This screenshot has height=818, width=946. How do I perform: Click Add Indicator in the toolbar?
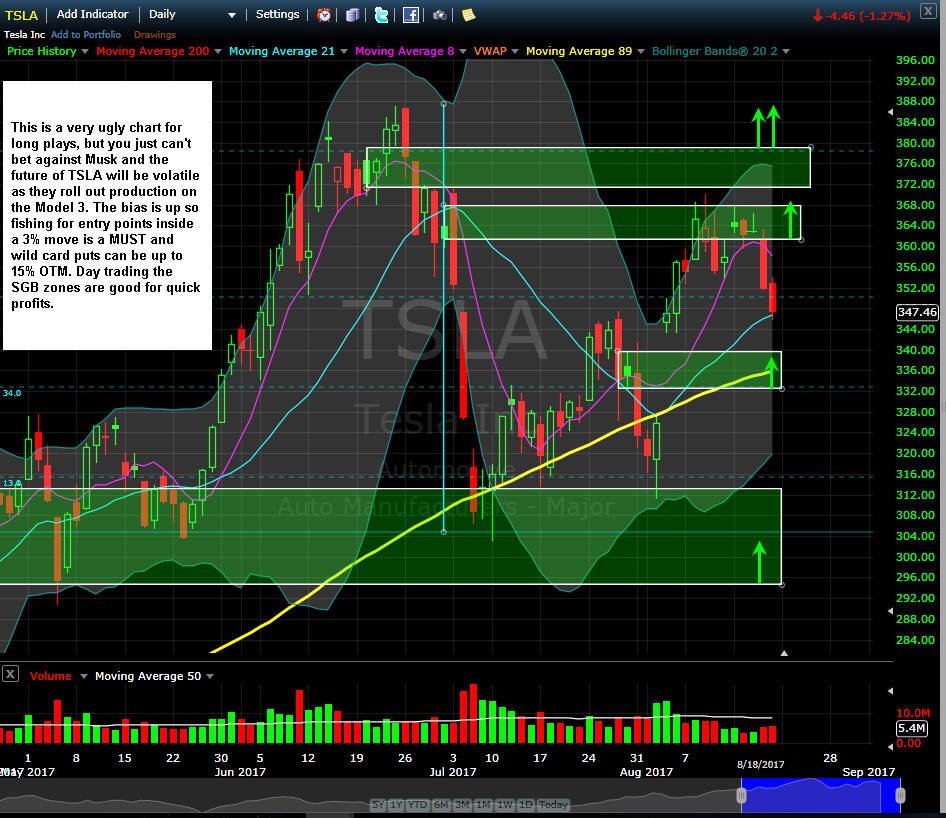[x=92, y=14]
